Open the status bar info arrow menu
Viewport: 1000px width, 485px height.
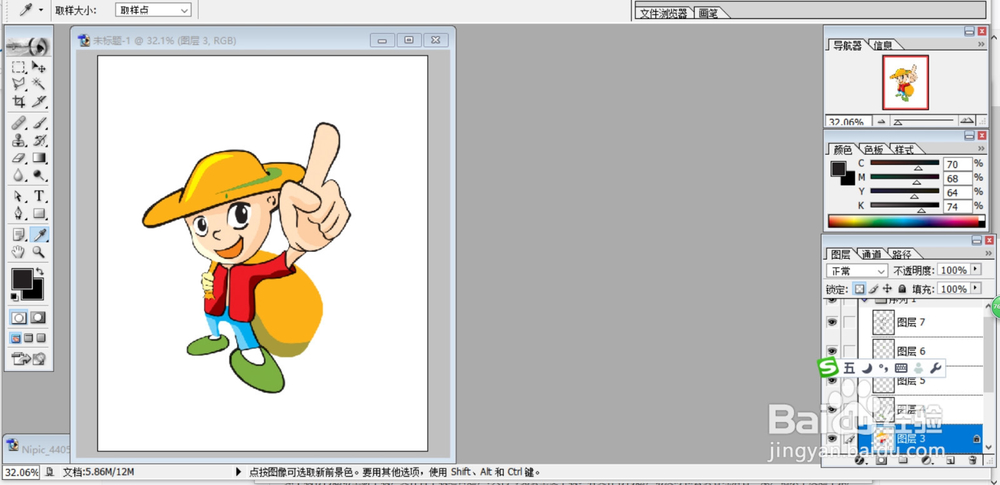[239, 472]
